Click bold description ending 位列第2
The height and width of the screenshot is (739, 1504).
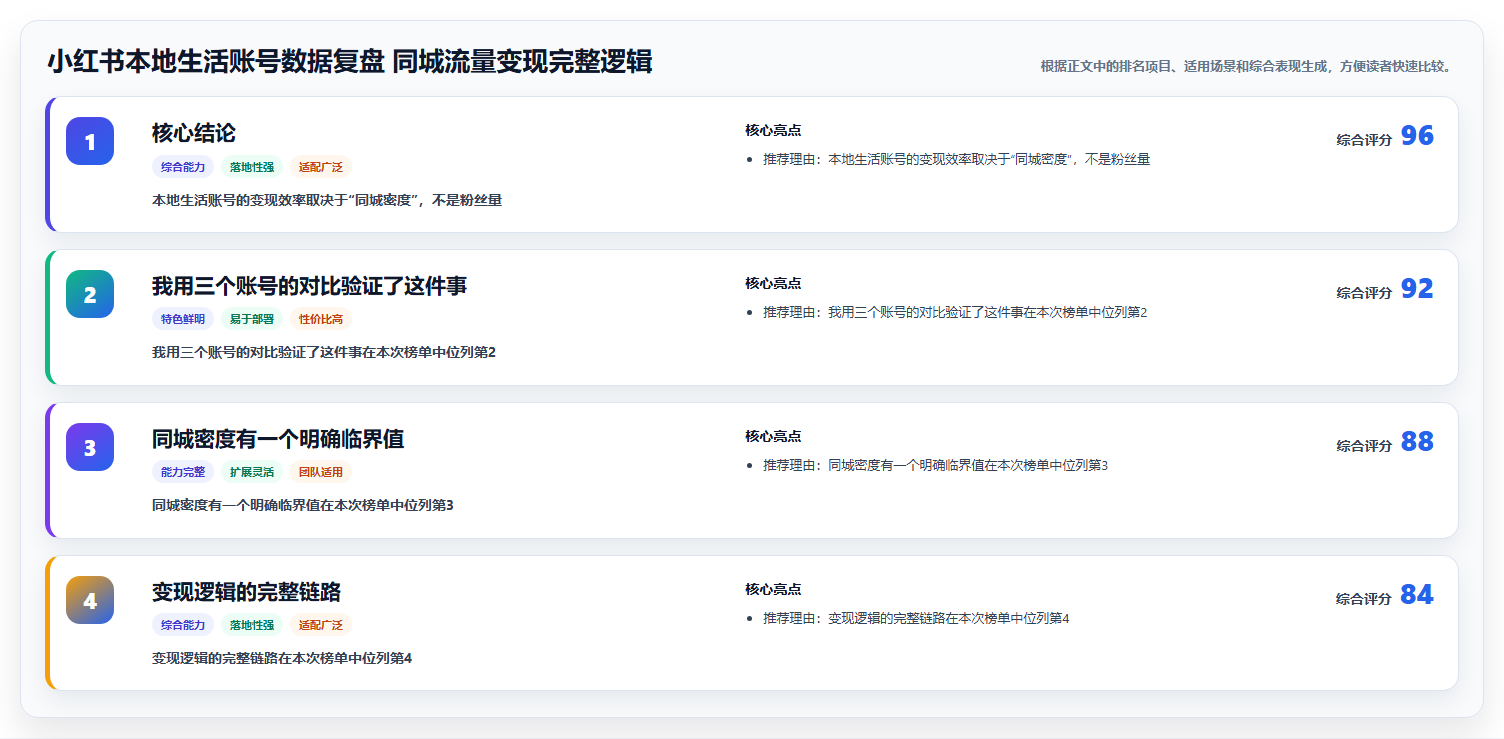[324, 352]
